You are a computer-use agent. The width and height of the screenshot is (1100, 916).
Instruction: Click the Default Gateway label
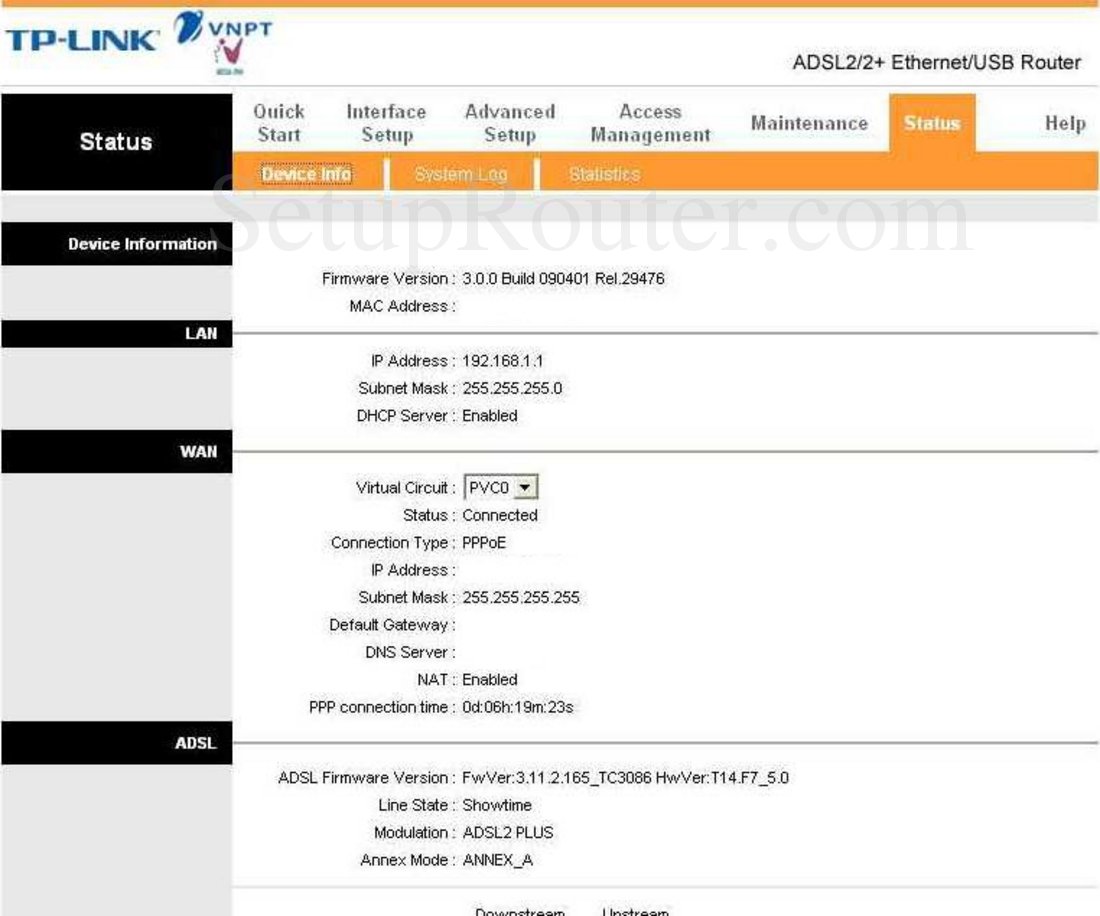(393, 624)
